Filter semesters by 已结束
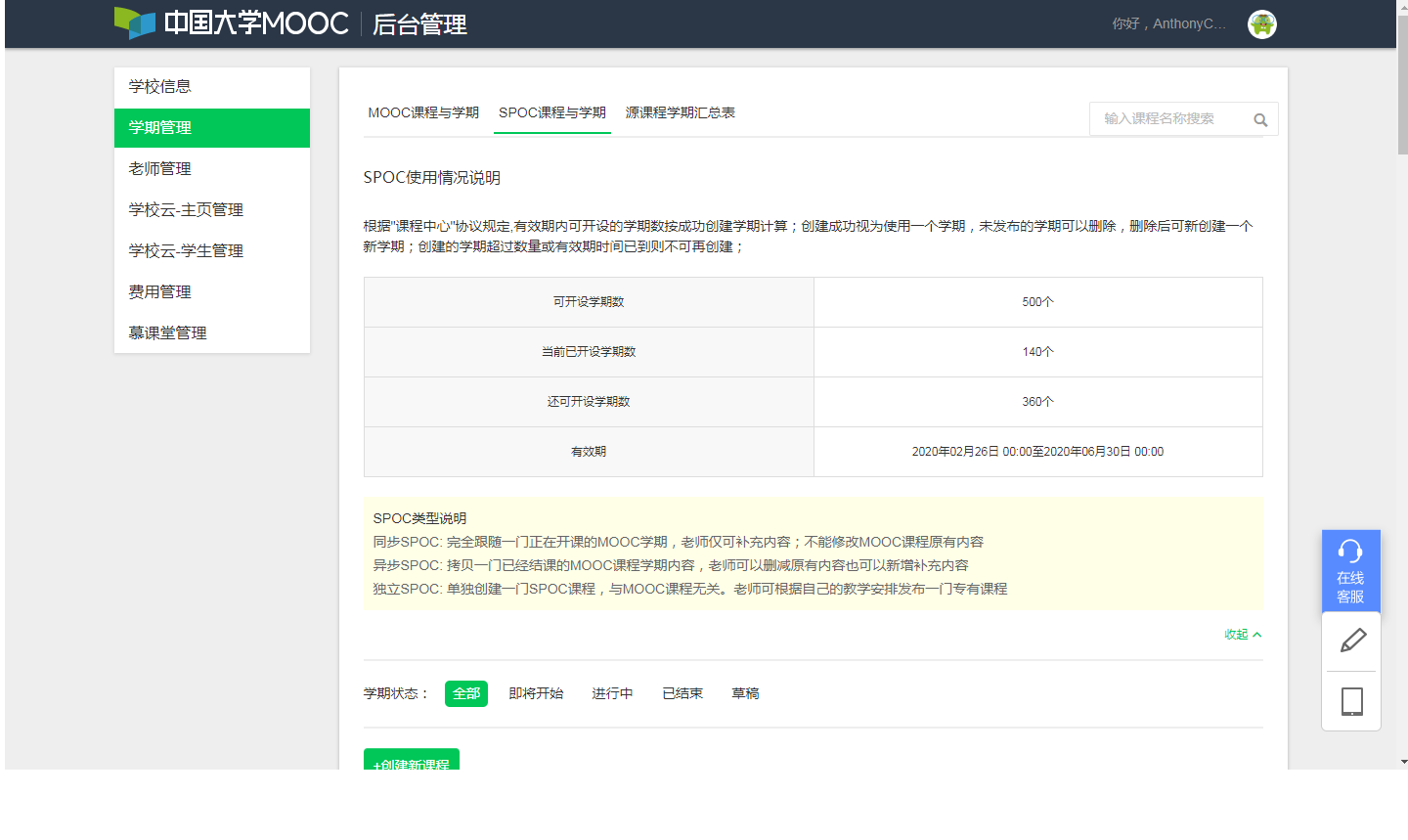The height and width of the screenshot is (840, 1408). (682, 693)
